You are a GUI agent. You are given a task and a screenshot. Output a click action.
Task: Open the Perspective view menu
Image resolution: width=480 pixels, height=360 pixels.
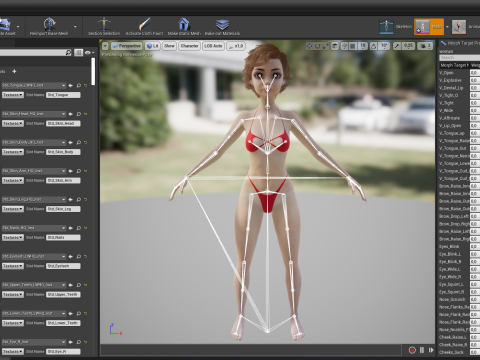(x=127, y=46)
